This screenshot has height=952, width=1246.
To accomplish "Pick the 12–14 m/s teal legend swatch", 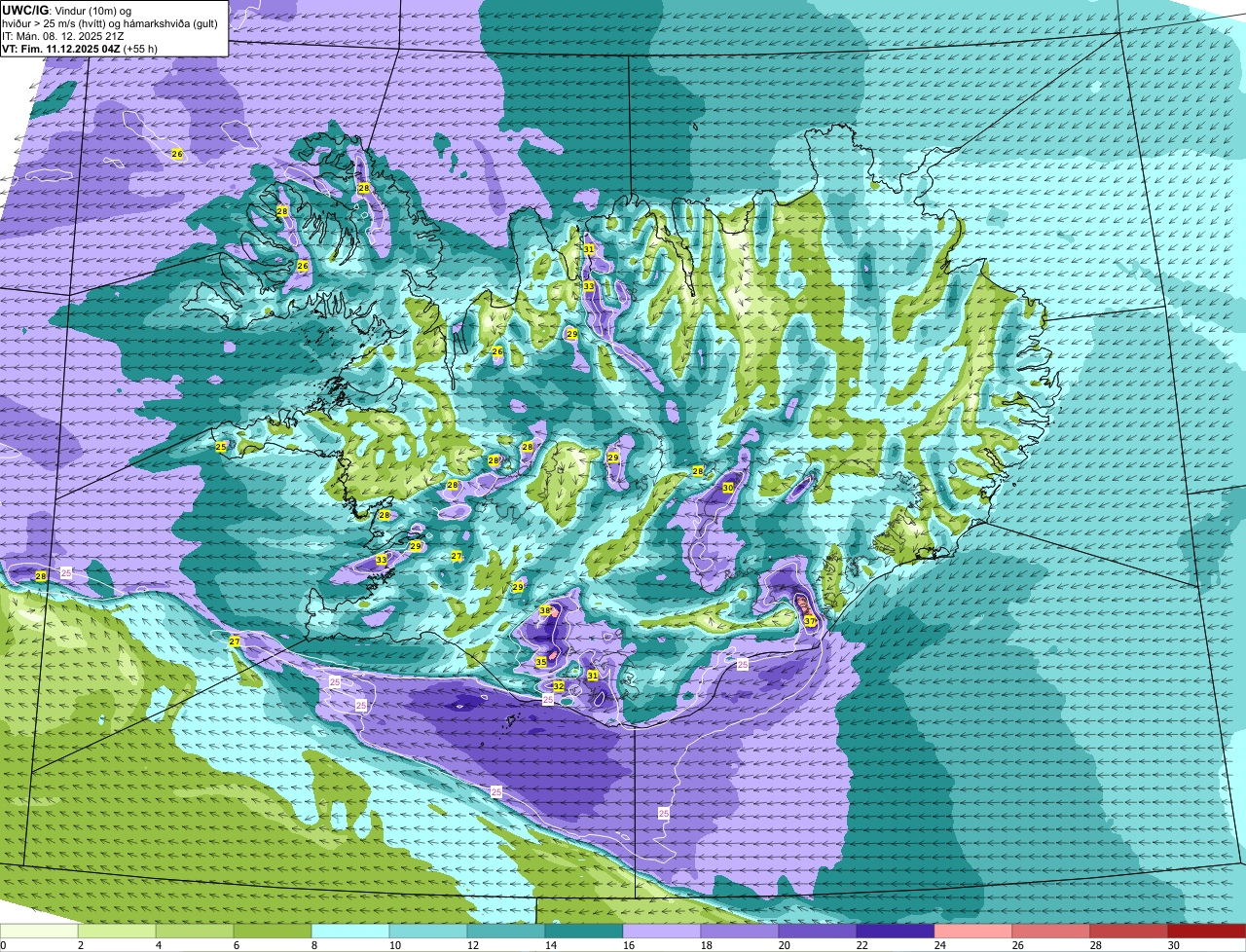I will click(506, 931).
